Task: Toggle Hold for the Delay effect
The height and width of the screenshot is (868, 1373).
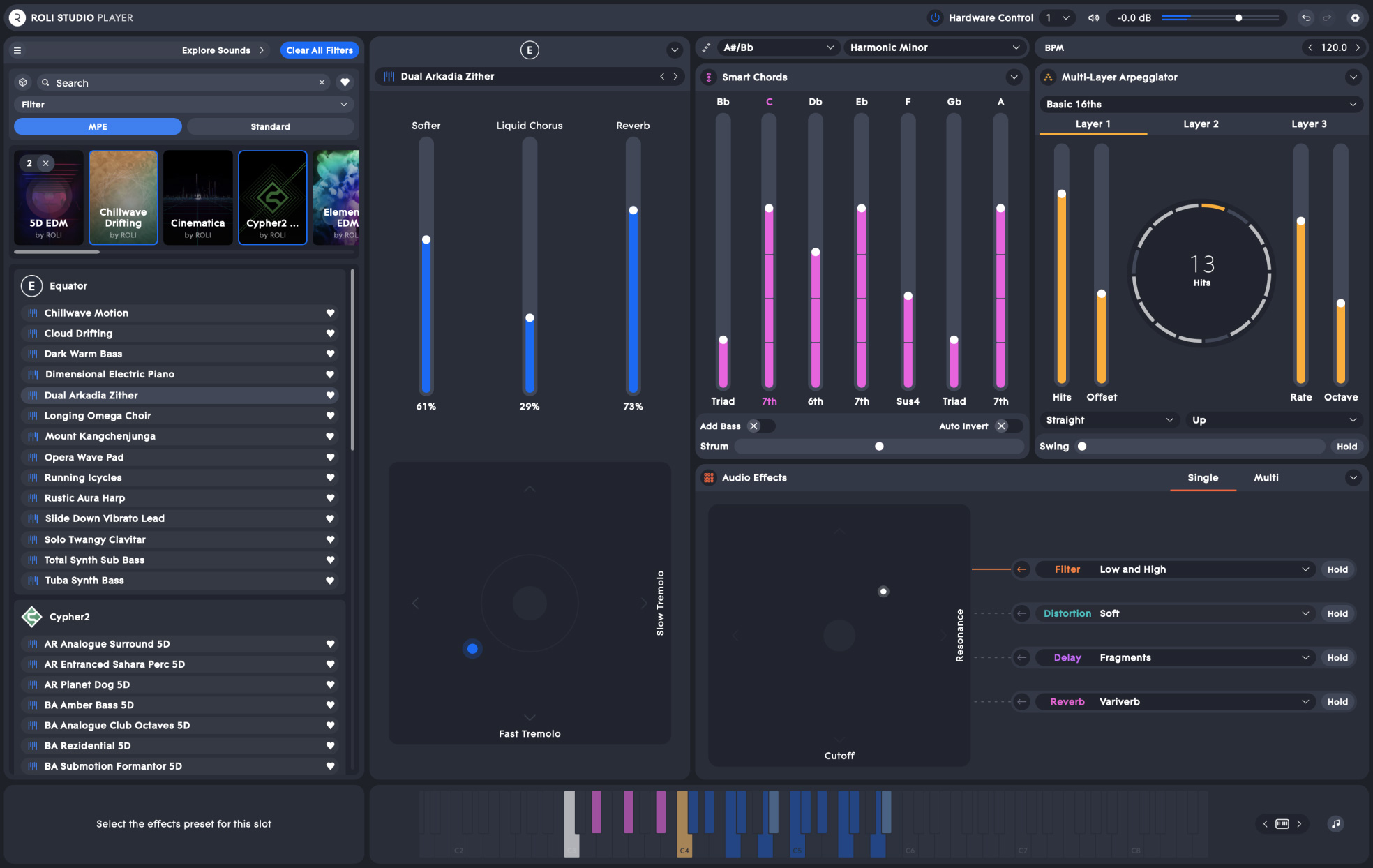Action: [1337, 657]
